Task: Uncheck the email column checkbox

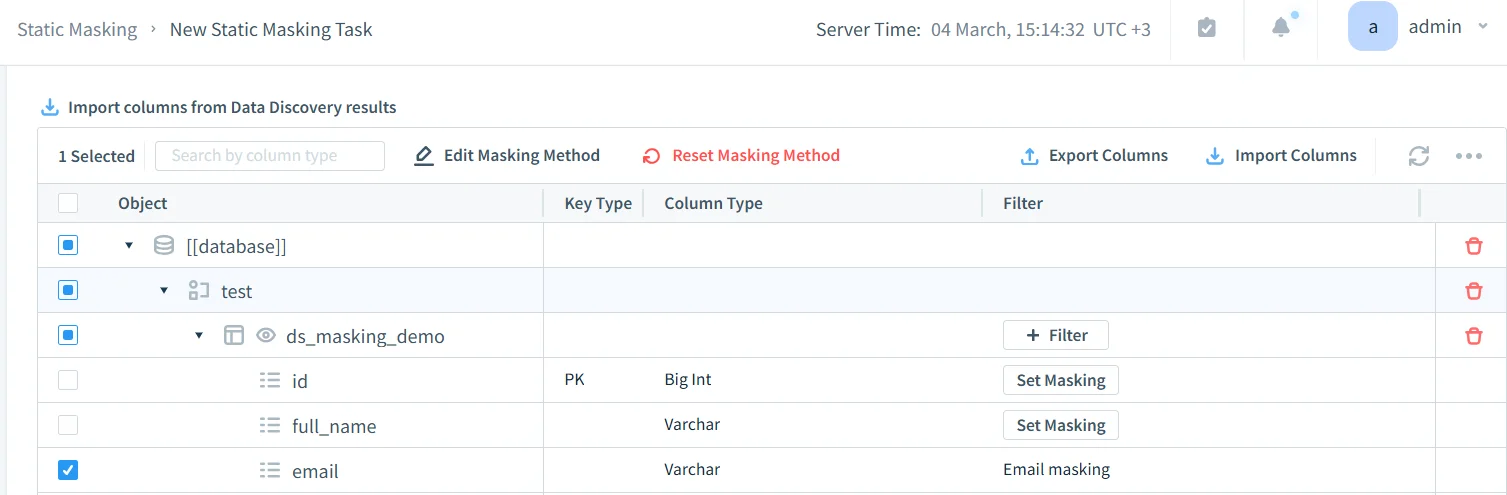Action: click(68, 470)
